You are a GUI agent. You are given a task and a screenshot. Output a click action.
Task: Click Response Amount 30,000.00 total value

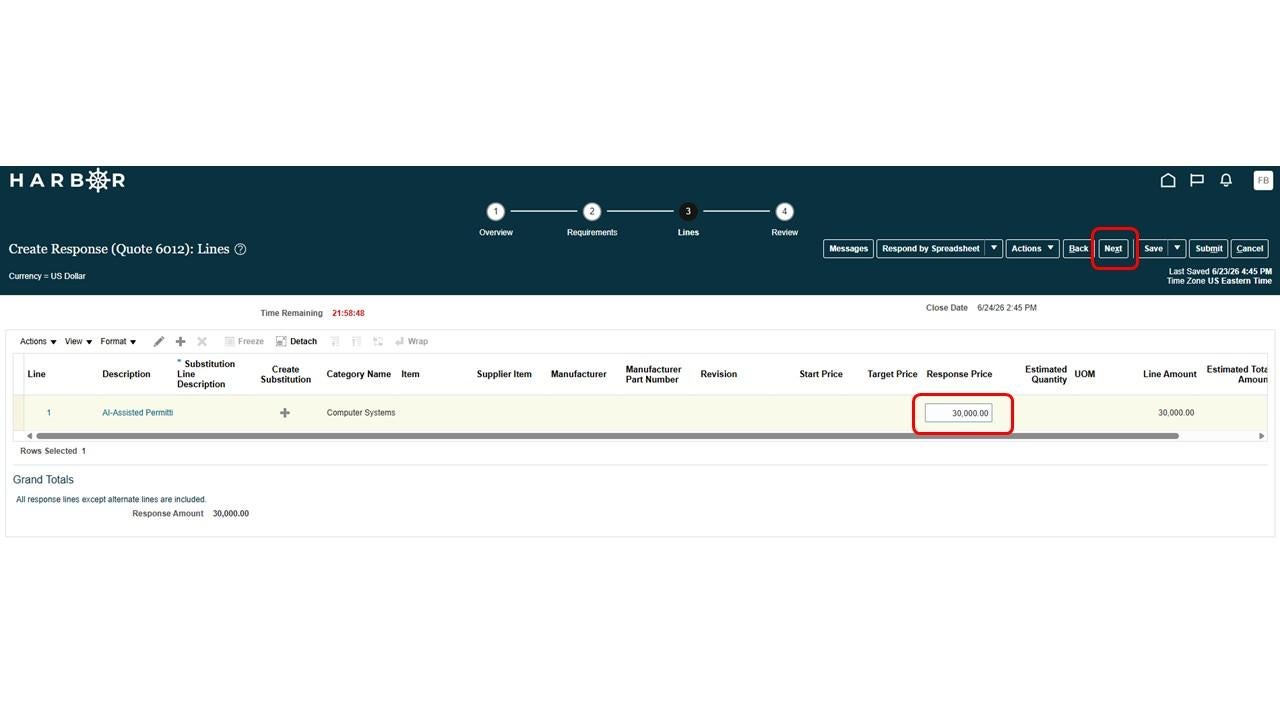(x=231, y=514)
